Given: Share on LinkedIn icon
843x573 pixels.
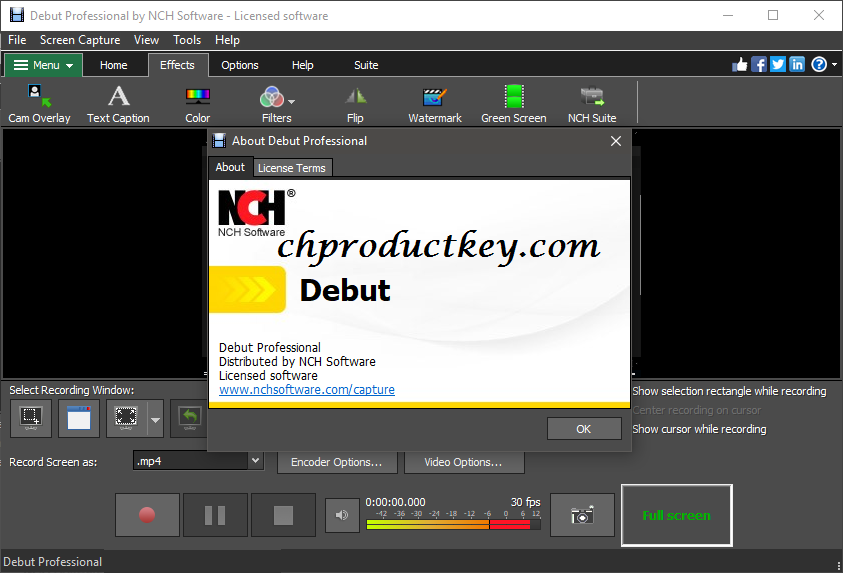Looking at the screenshot, I should pyautogui.click(x=797, y=65).
